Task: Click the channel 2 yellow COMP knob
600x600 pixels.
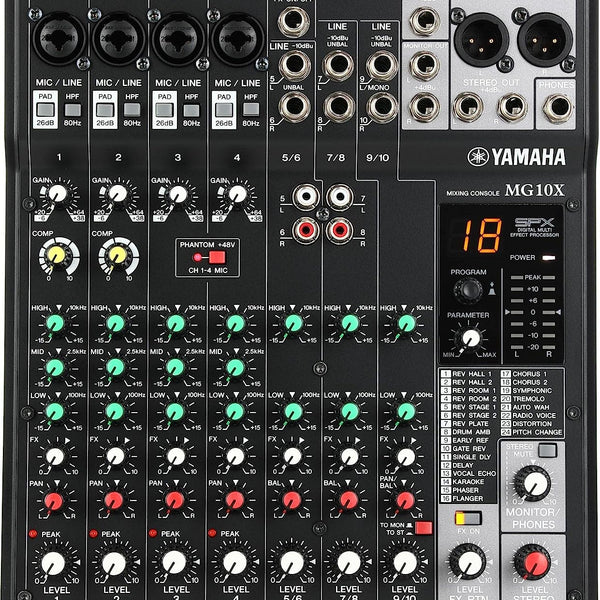Action: [117, 255]
